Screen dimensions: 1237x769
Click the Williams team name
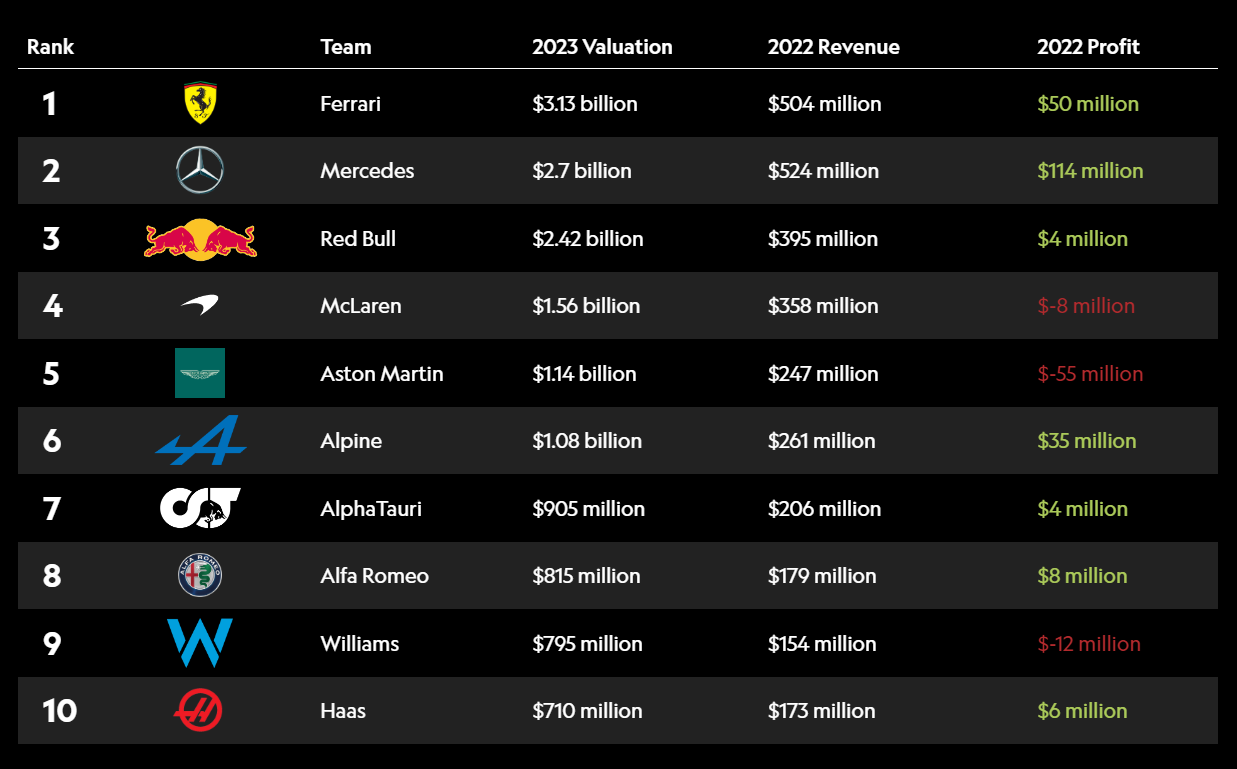[359, 644]
